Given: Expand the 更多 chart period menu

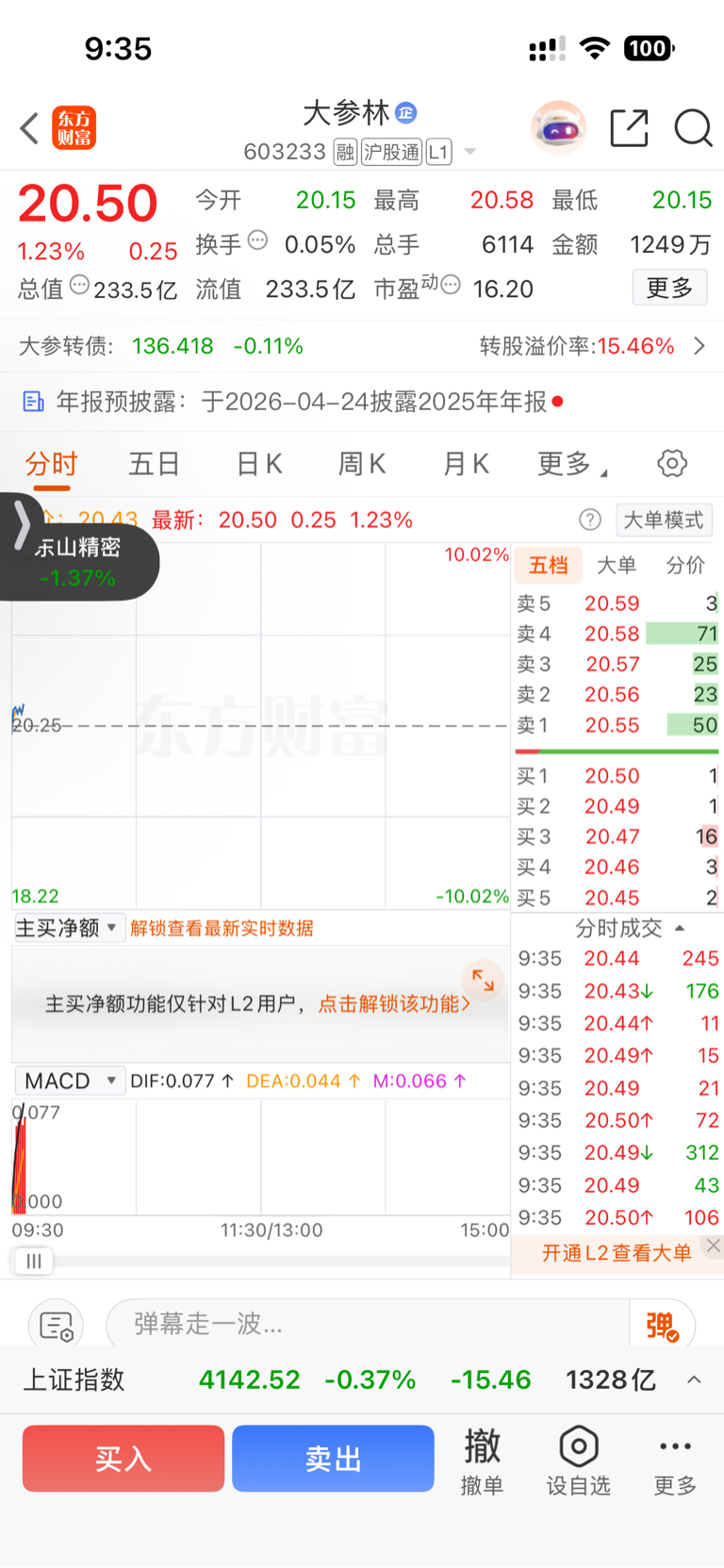Looking at the screenshot, I should point(571,464).
